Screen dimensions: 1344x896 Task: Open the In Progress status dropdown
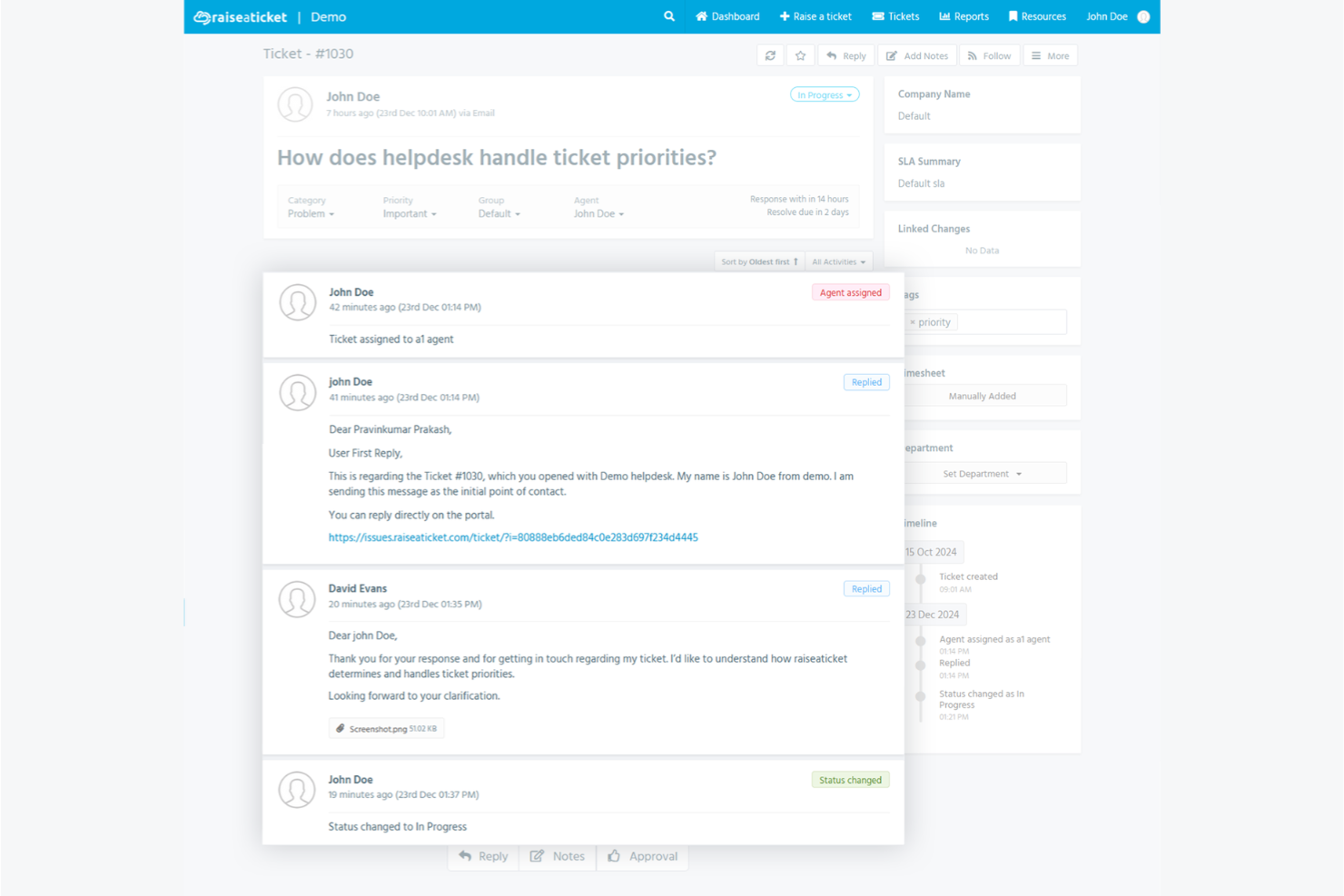(x=823, y=94)
